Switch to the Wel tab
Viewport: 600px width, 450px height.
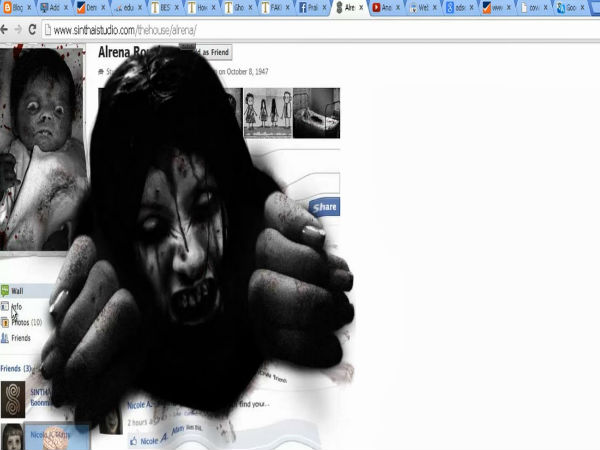pyautogui.click(x=424, y=7)
